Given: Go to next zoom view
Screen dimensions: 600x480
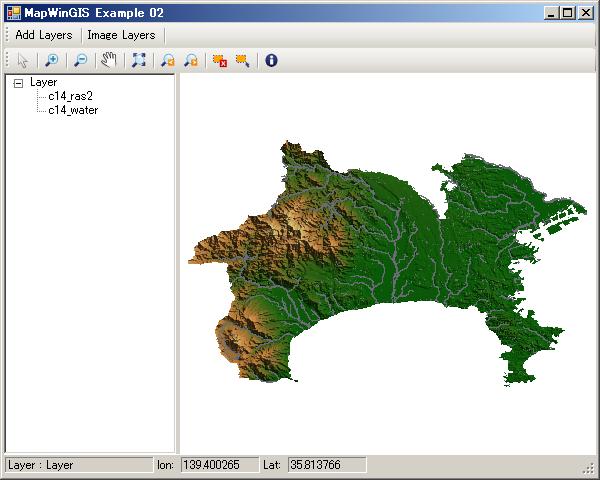Looking at the screenshot, I should click(190, 60).
